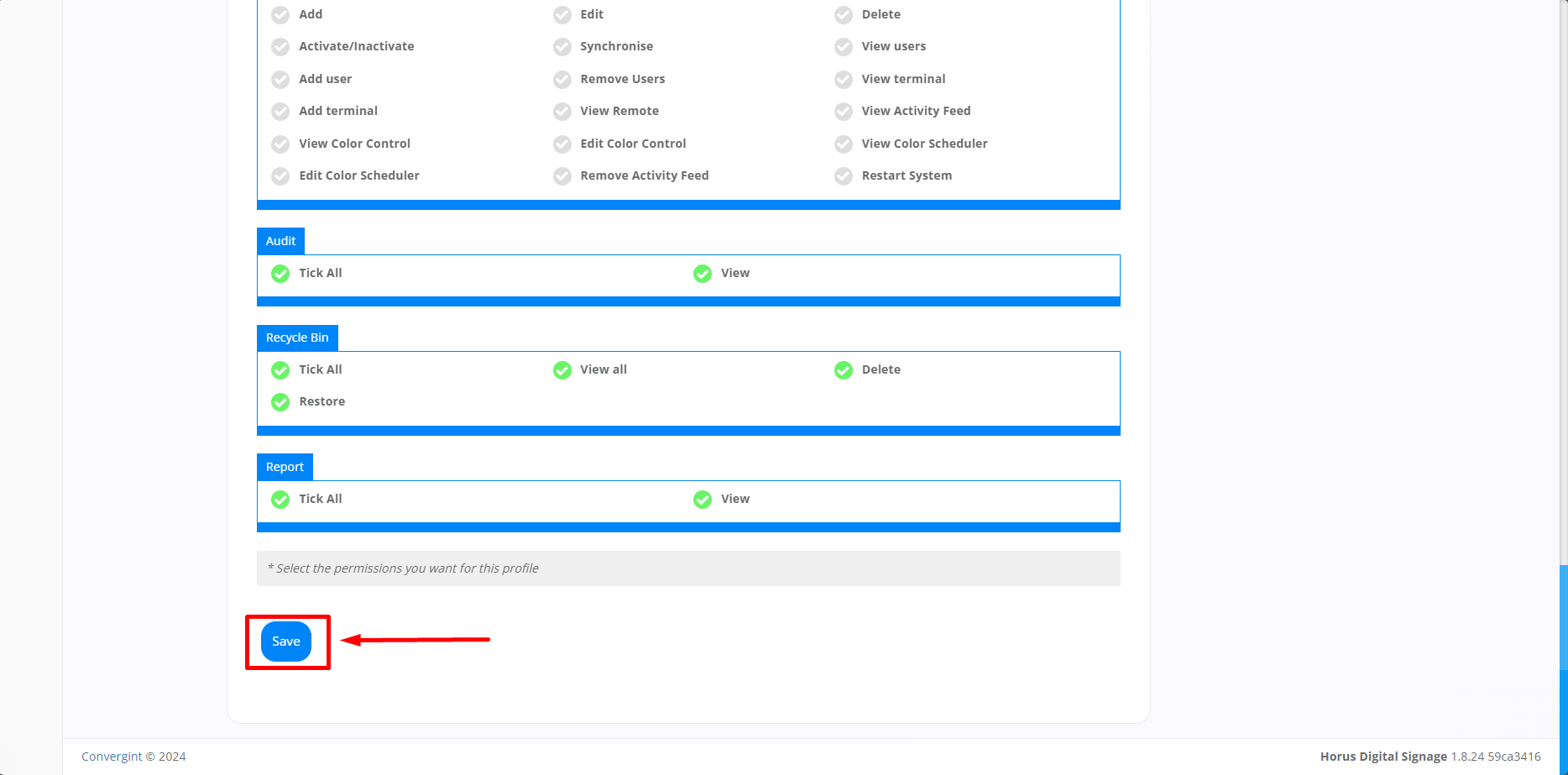
Task: Disable the View permission under Audit
Action: pyautogui.click(x=702, y=274)
